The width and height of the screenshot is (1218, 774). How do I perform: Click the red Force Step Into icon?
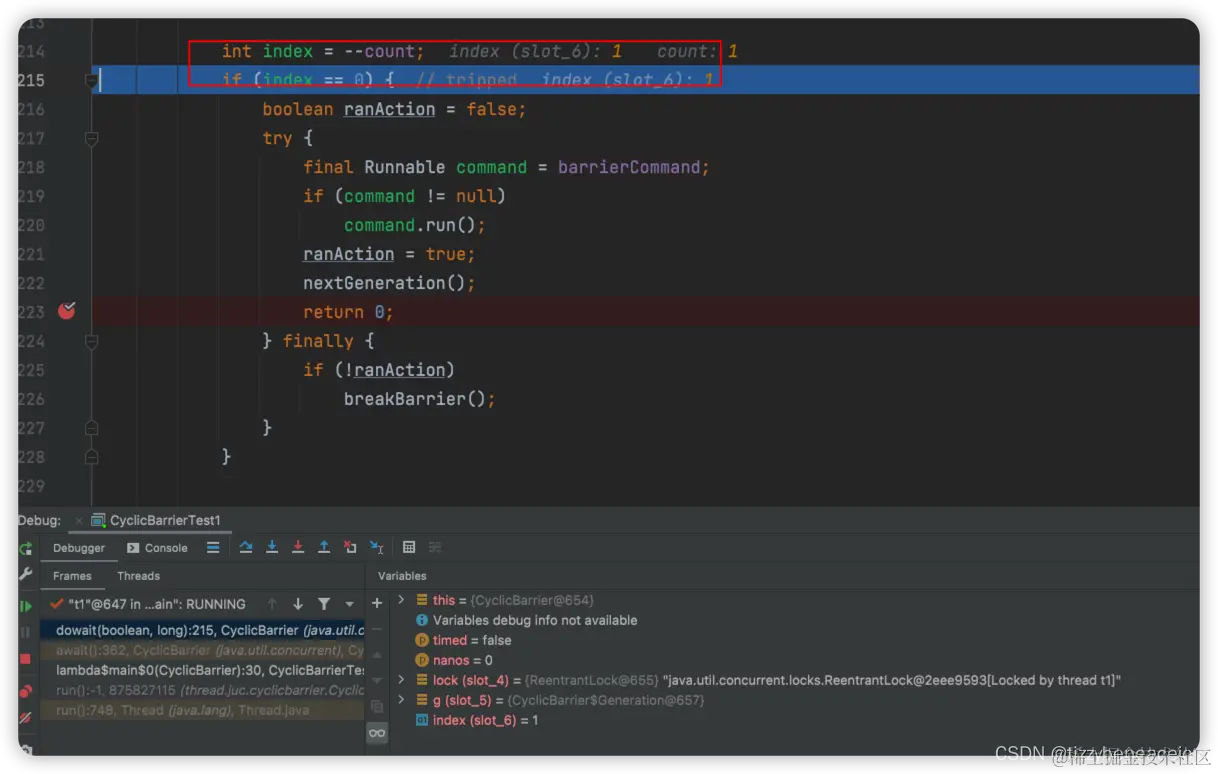point(298,547)
